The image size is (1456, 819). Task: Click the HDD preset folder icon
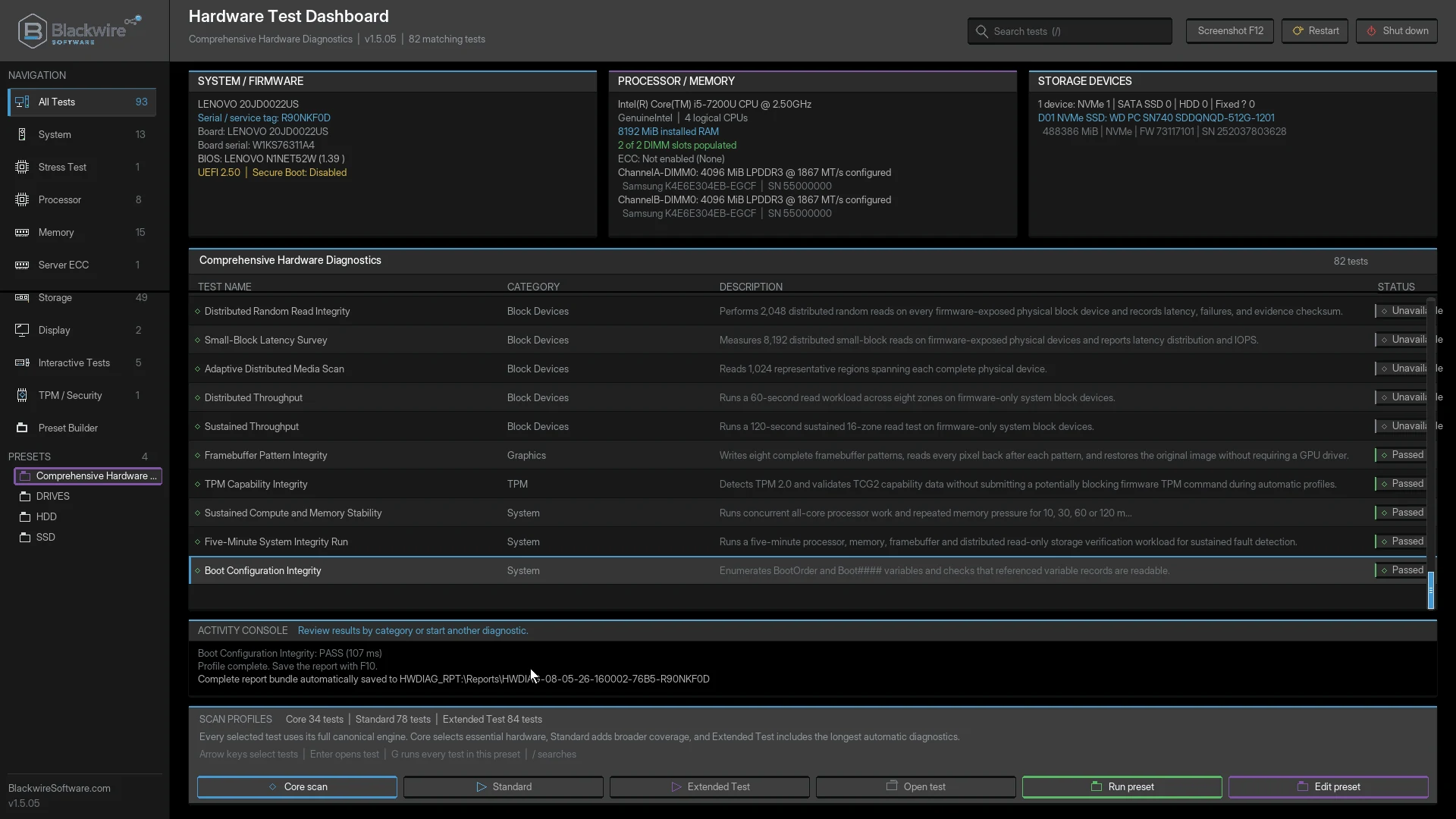[x=25, y=517]
